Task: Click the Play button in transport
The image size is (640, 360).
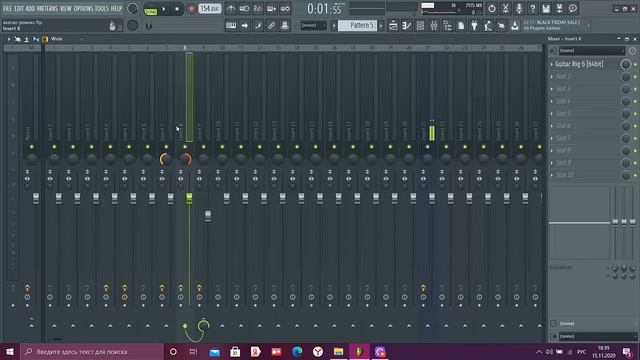Action: [x=164, y=9]
